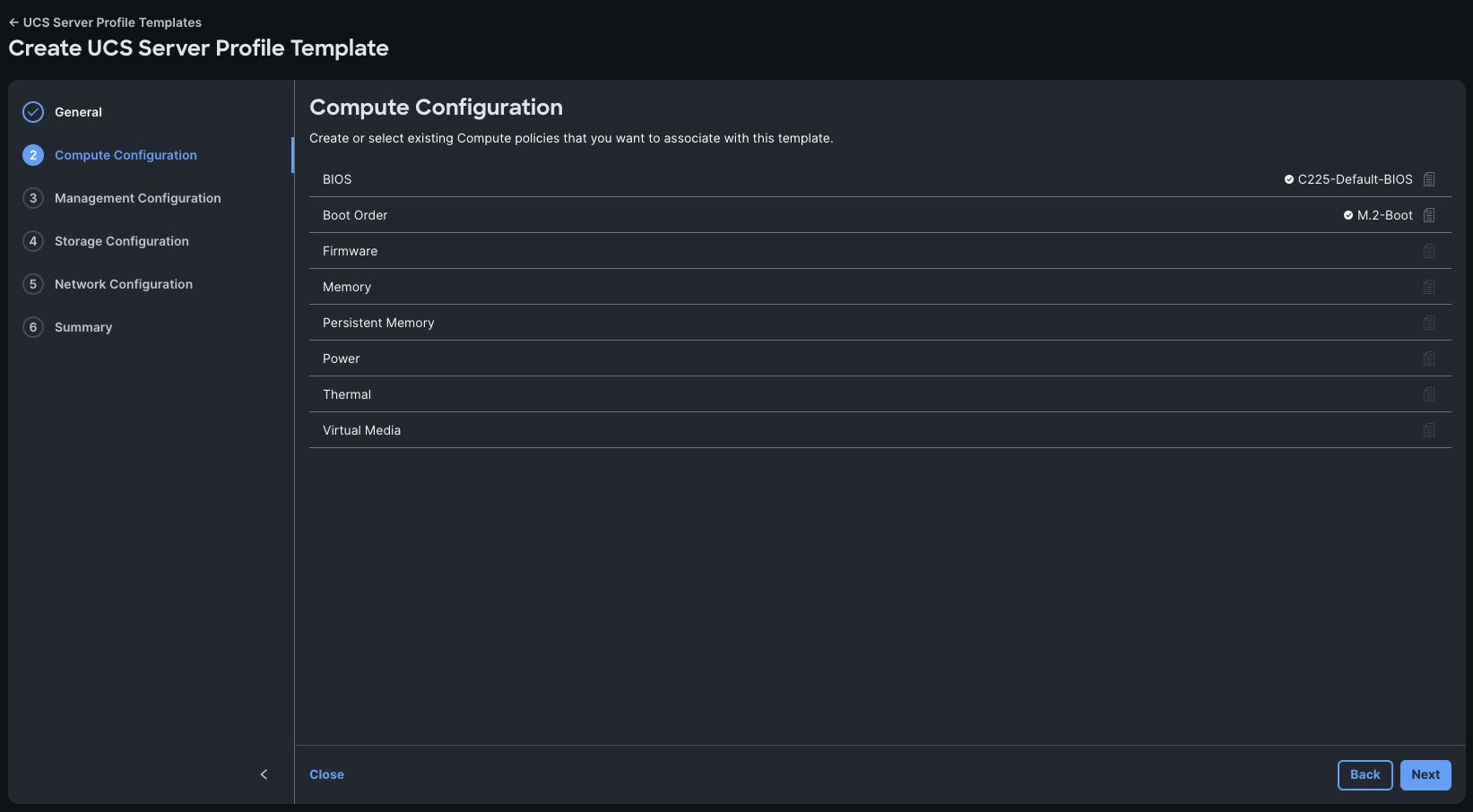Click the BIOS row's policy selection icon
The image size is (1473, 812).
[1428, 179]
